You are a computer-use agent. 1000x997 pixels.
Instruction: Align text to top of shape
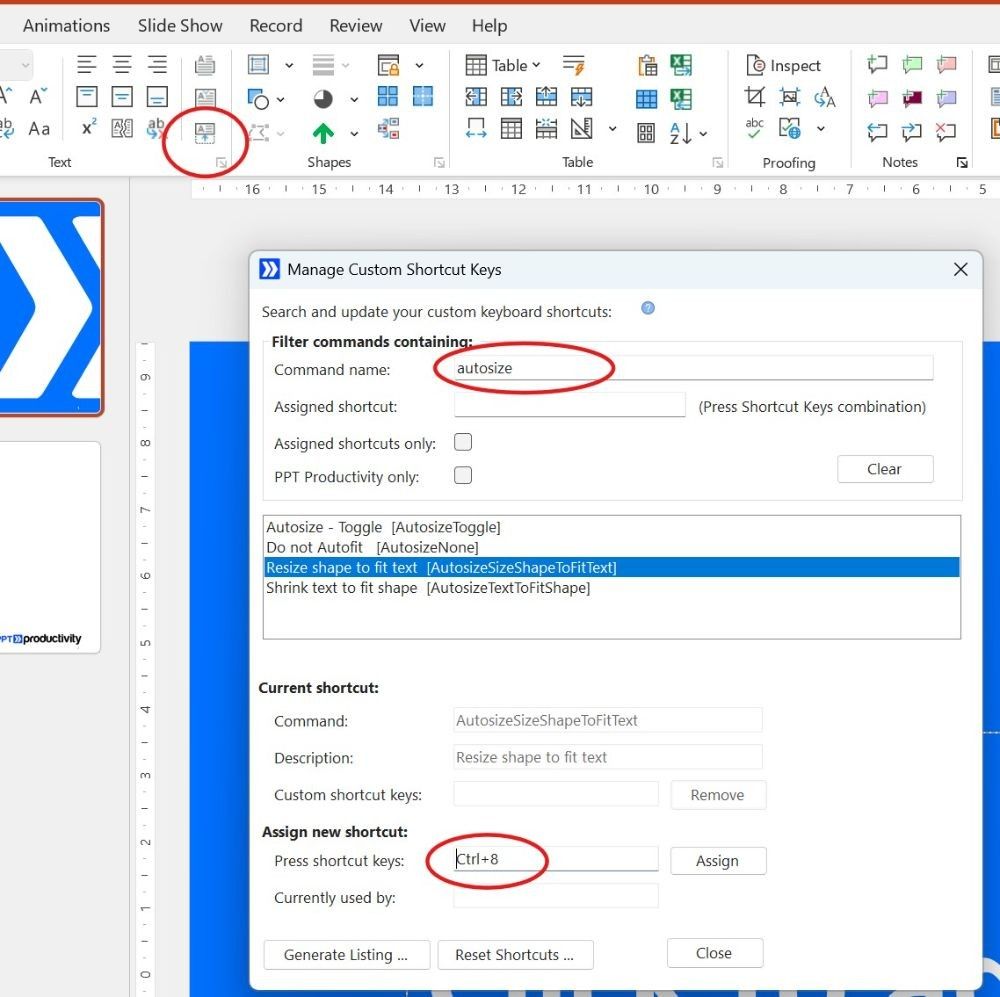(x=87, y=97)
